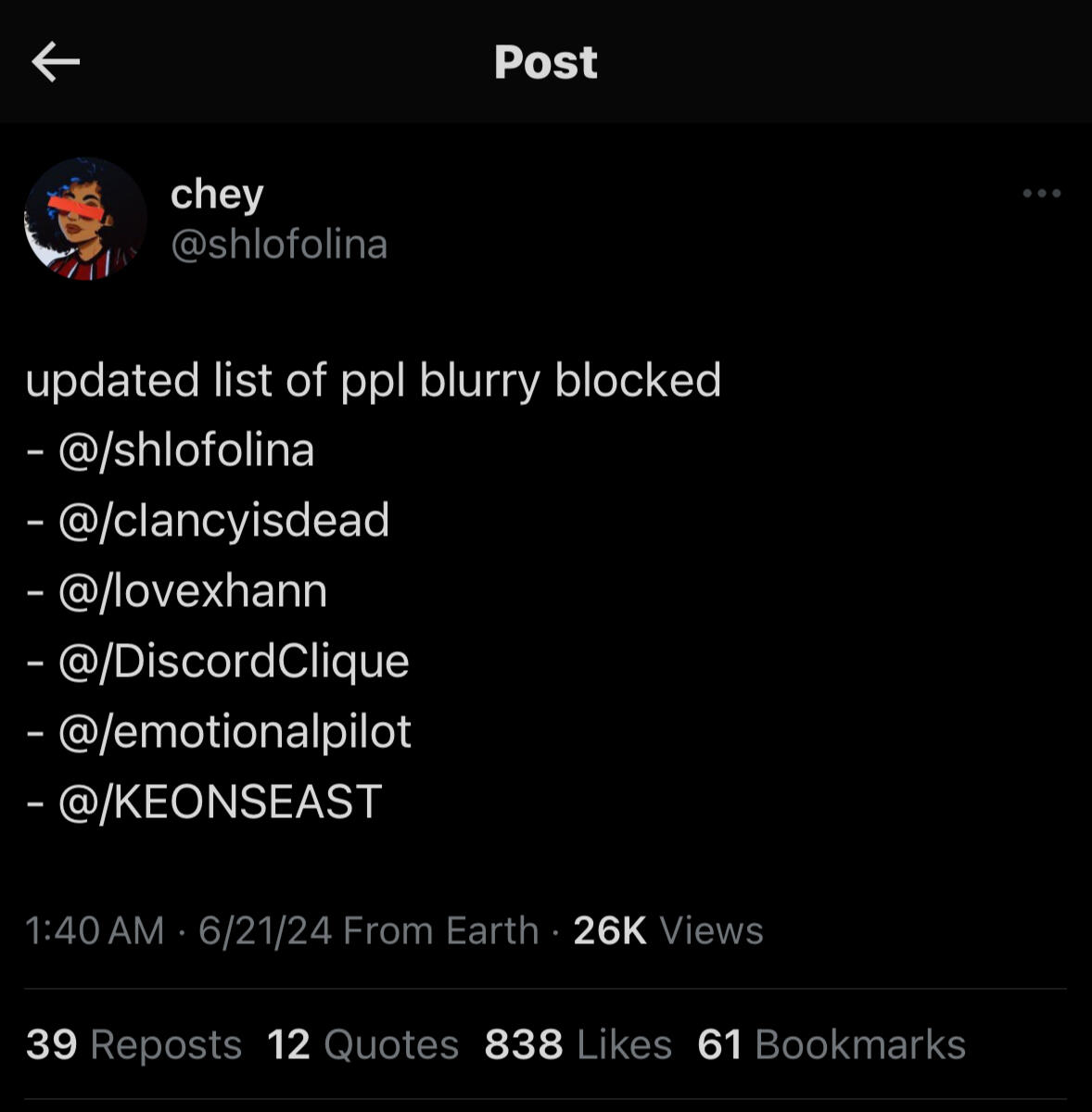Tap the @/lovexhann line in the post
This screenshot has height=1112, width=1092.
pyautogui.click(x=177, y=590)
